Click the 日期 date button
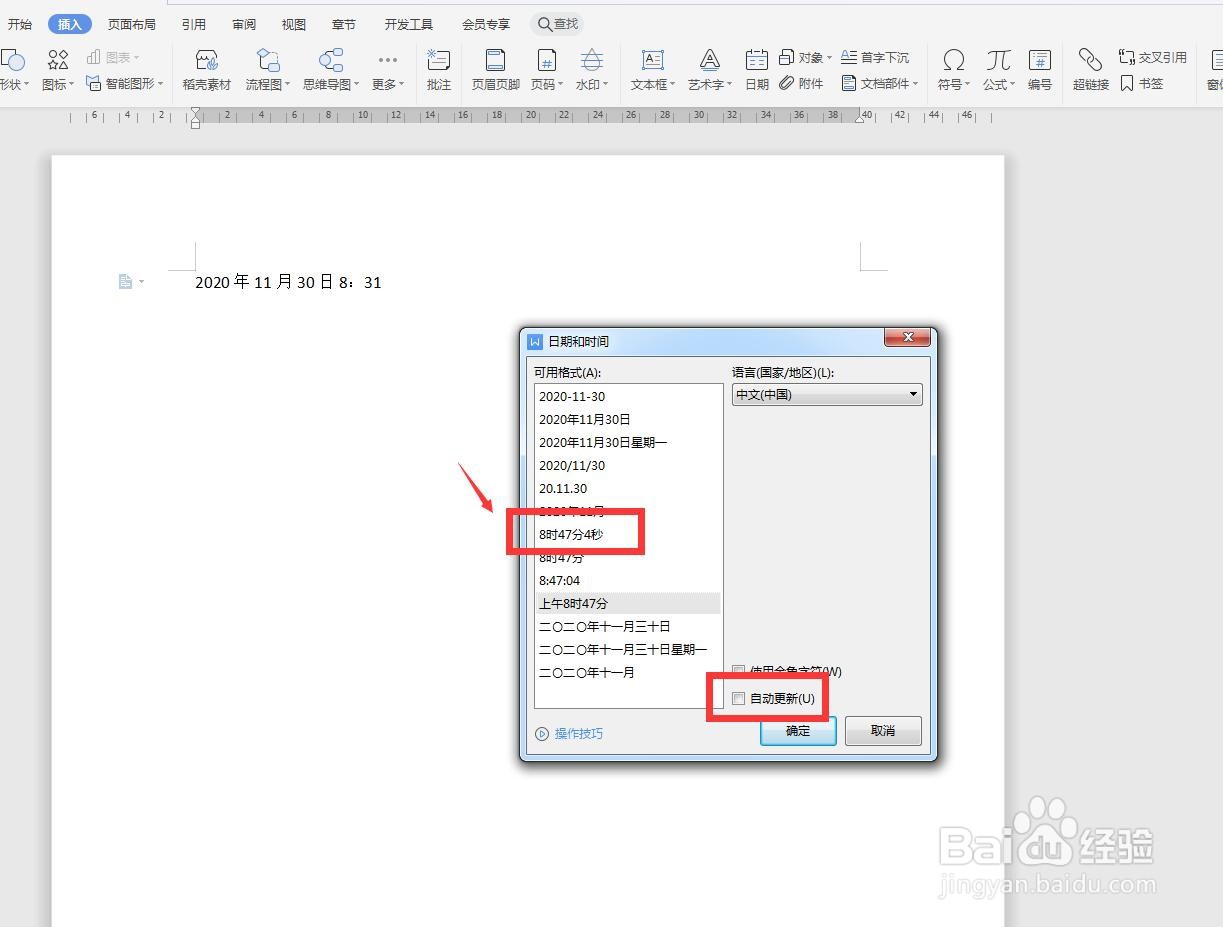Screen dimensions: 1223x927 pyautogui.click(x=757, y=70)
